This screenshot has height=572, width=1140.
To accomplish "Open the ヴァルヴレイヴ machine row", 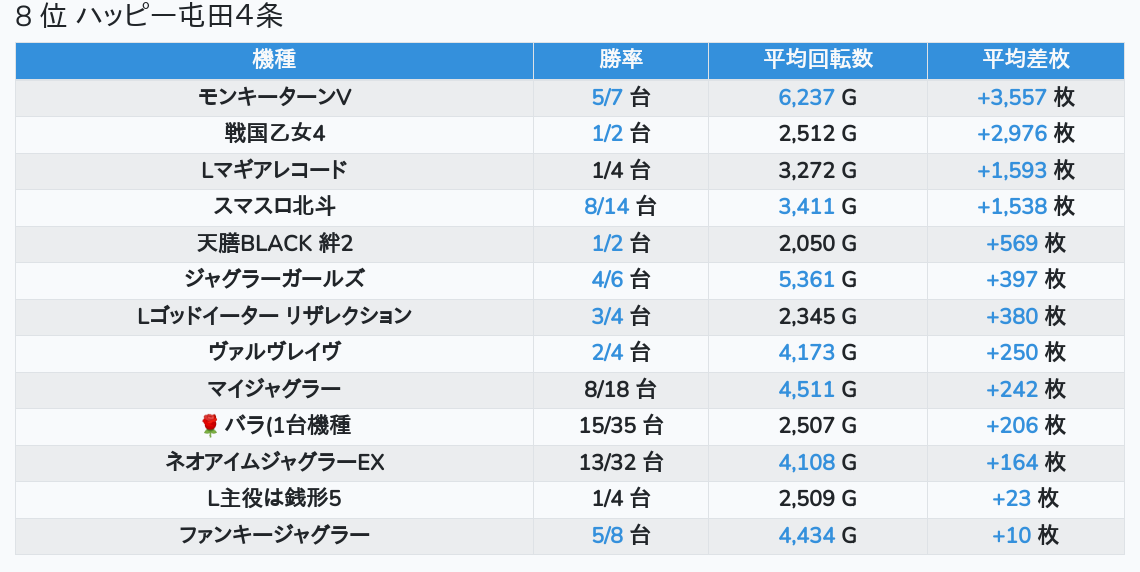I will point(274,353).
